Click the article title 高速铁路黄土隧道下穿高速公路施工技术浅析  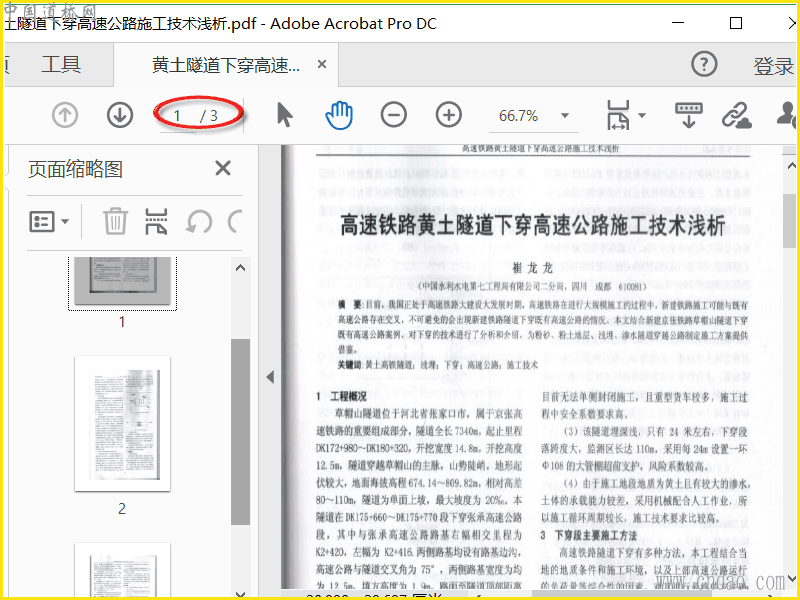pos(533,225)
